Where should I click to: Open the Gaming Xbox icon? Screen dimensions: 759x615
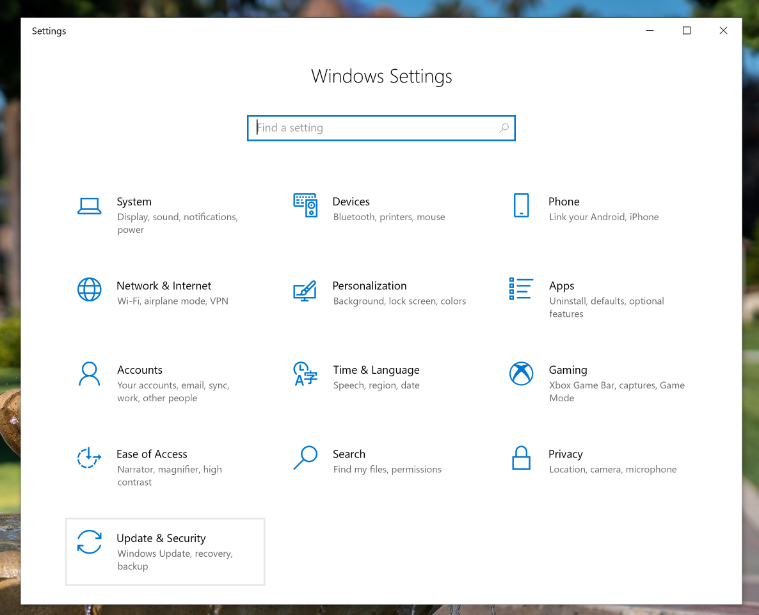(521, 374)
